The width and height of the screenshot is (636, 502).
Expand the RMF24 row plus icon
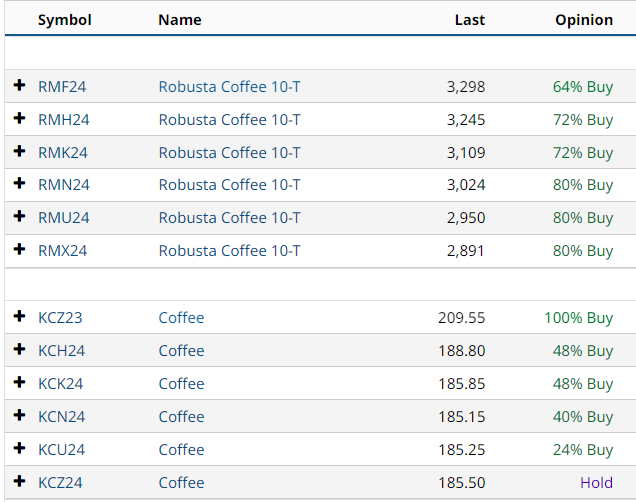(19, 86)
